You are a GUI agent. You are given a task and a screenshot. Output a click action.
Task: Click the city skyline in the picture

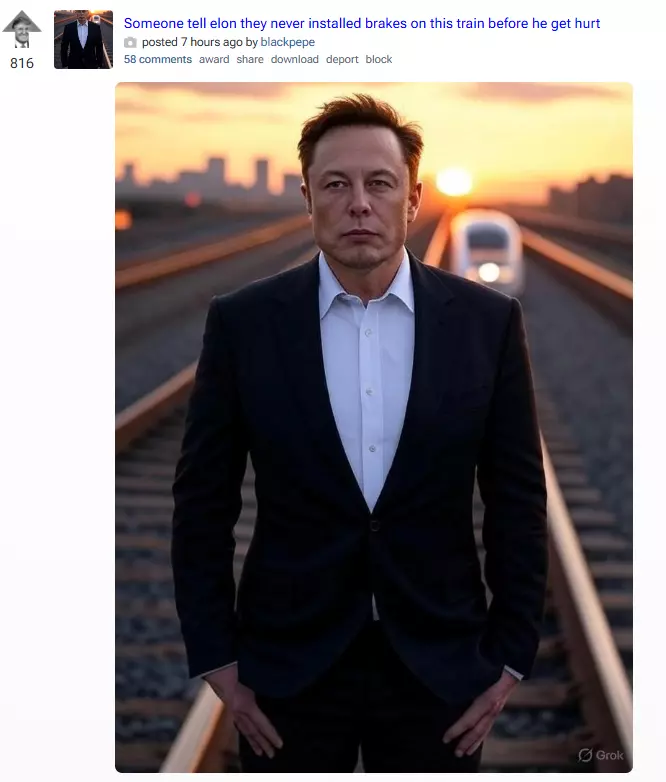pos(209,177)
